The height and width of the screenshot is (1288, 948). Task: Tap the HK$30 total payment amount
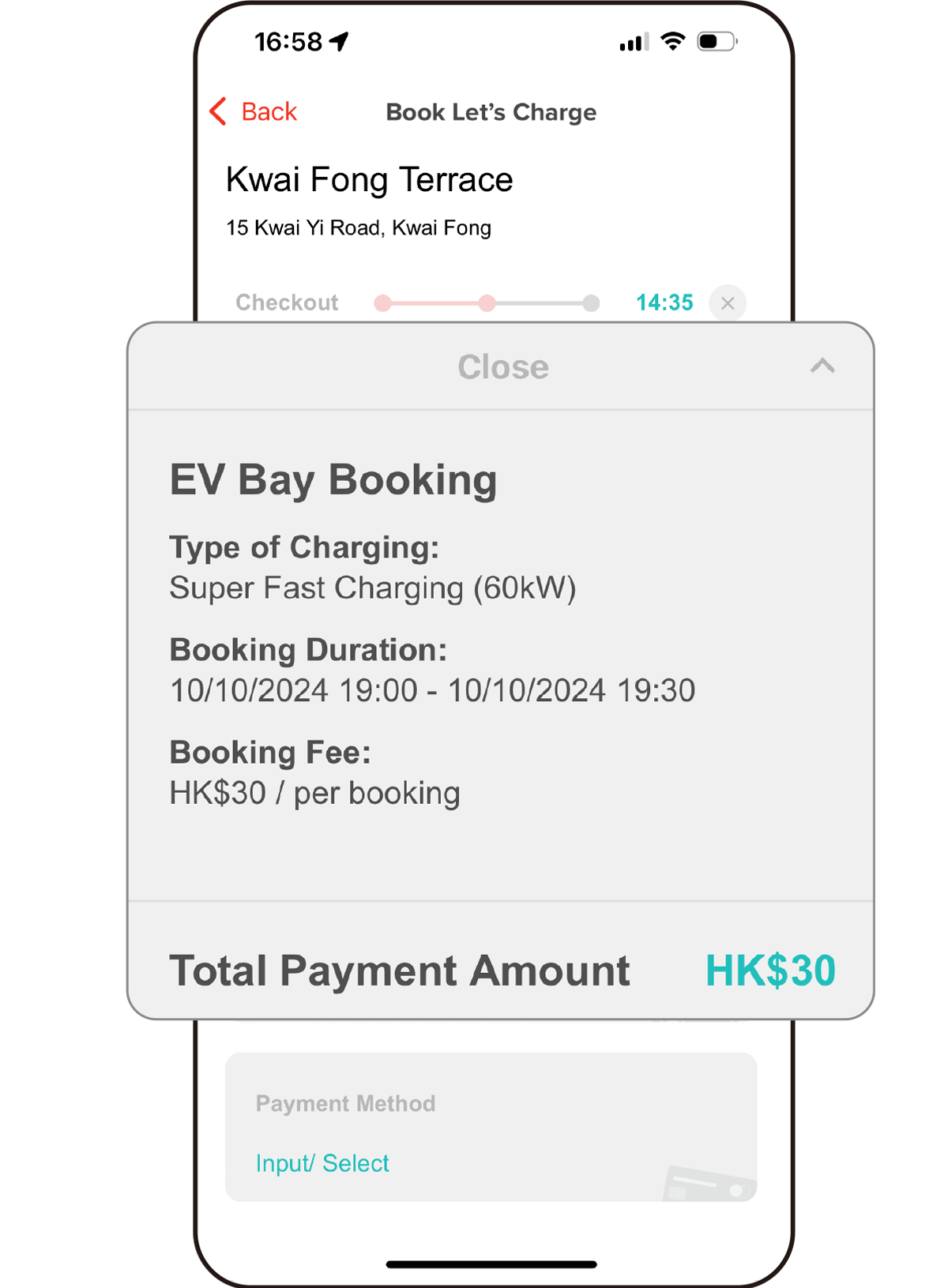pos(770,971)
